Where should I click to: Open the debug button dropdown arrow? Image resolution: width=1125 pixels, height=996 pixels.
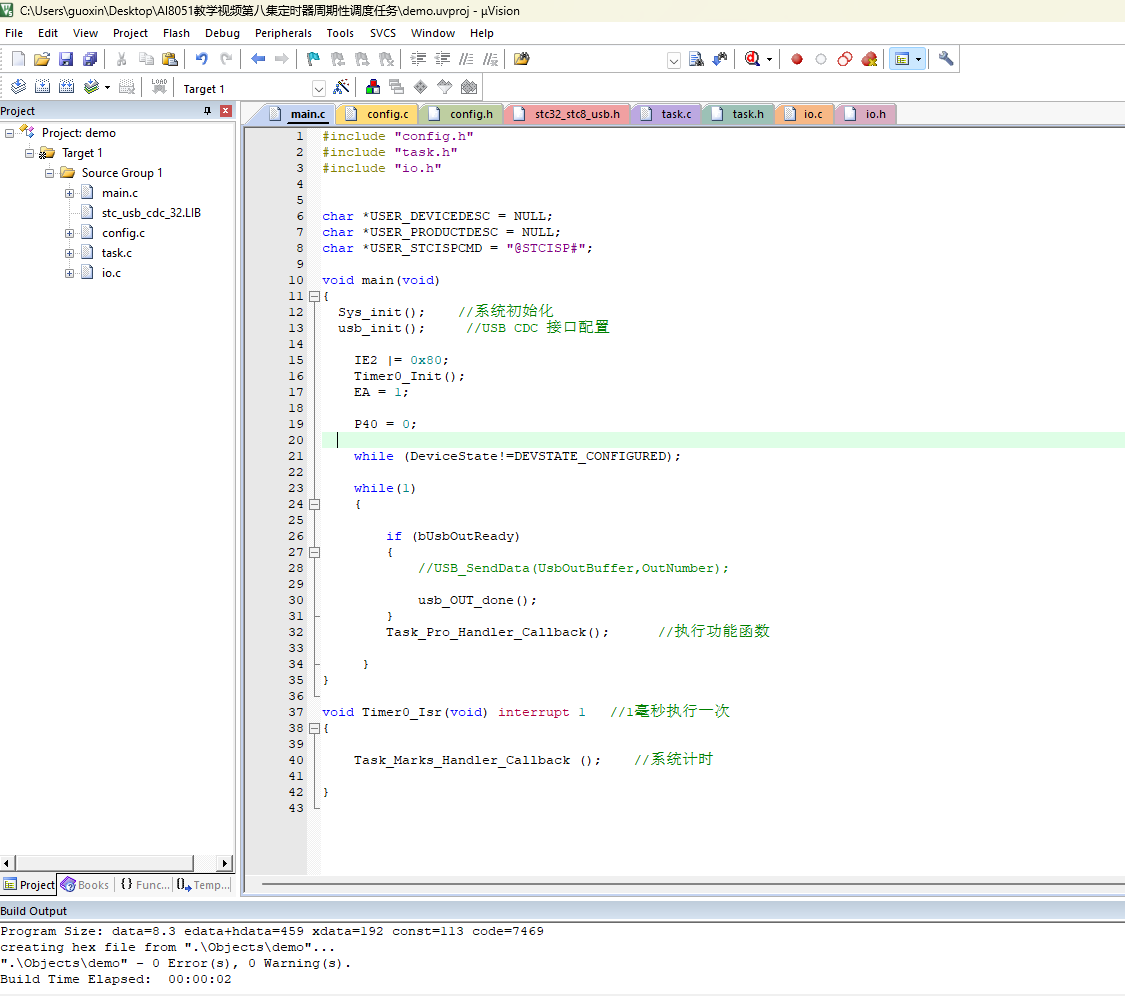[769, 59]
